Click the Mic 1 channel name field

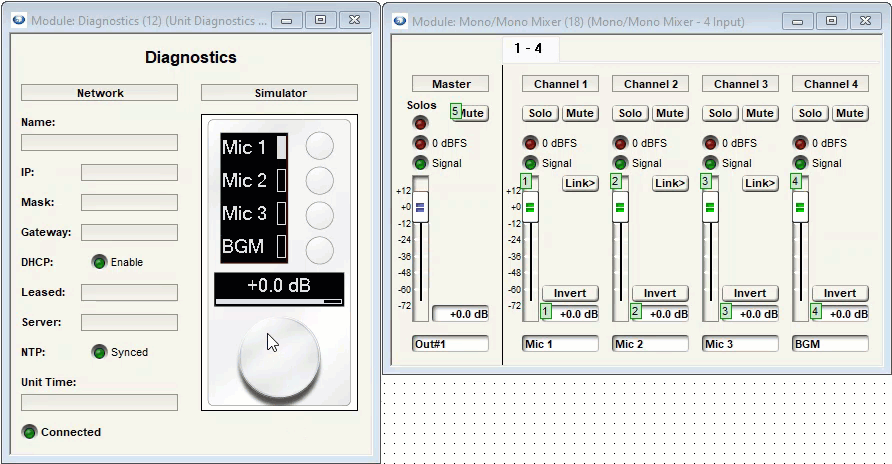pos(560,344)
